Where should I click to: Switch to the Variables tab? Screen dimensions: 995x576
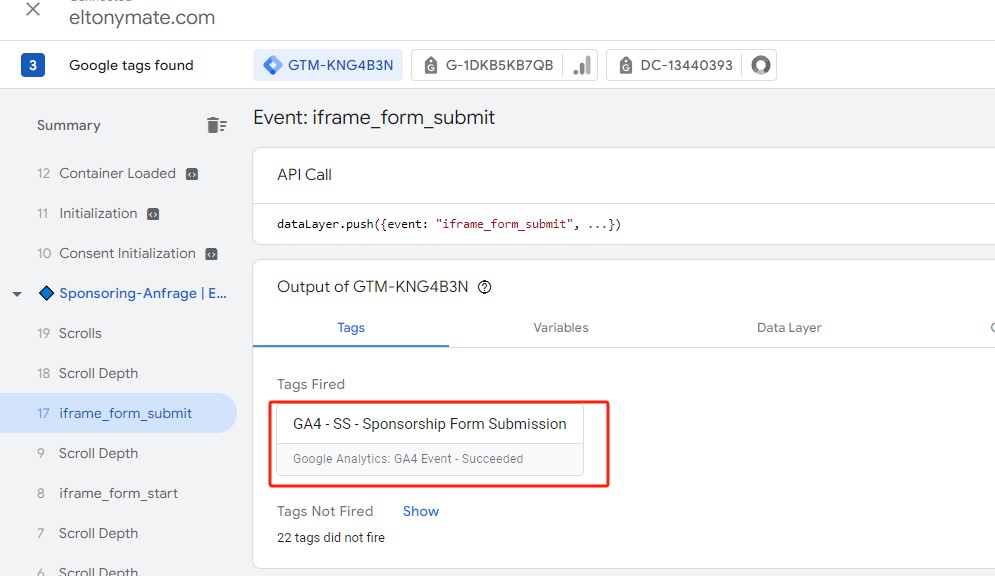[560, 327]
